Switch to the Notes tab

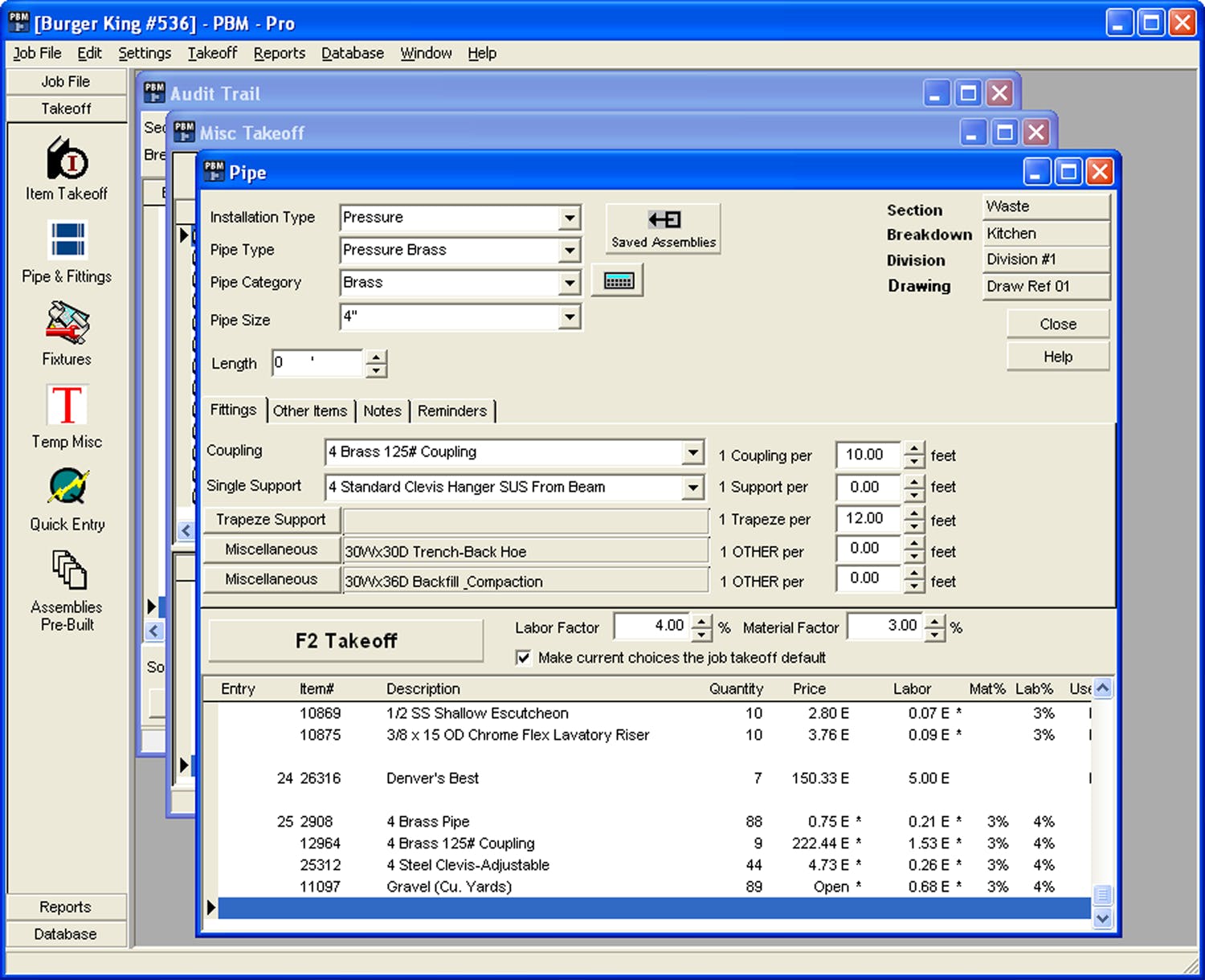382,410
